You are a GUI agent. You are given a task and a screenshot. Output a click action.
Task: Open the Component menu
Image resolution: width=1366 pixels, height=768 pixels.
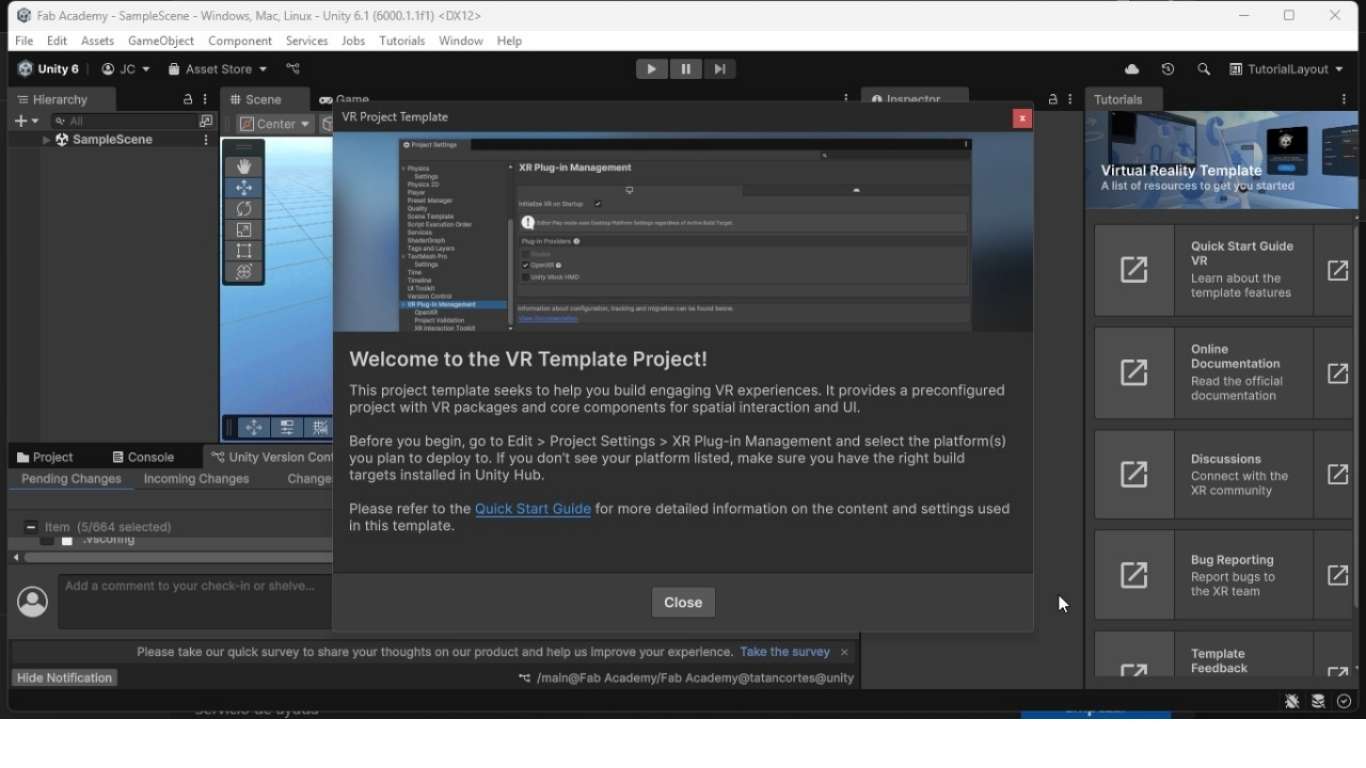240,41
